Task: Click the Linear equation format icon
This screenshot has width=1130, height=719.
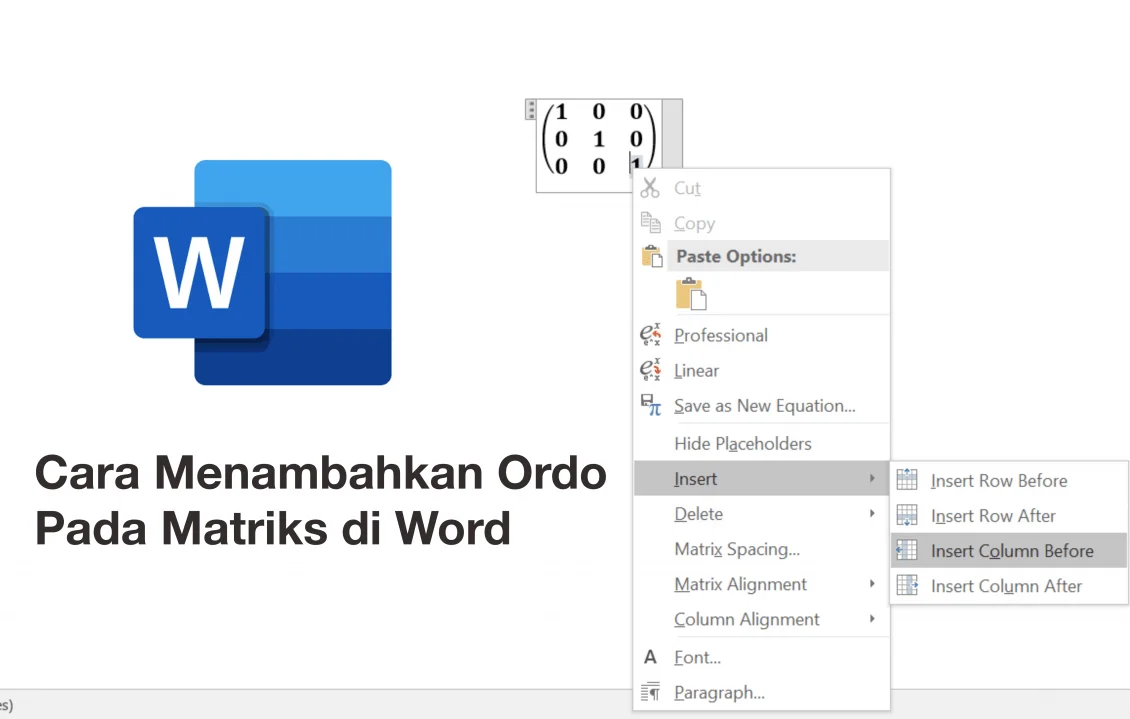Action: [x=650, y=370]
